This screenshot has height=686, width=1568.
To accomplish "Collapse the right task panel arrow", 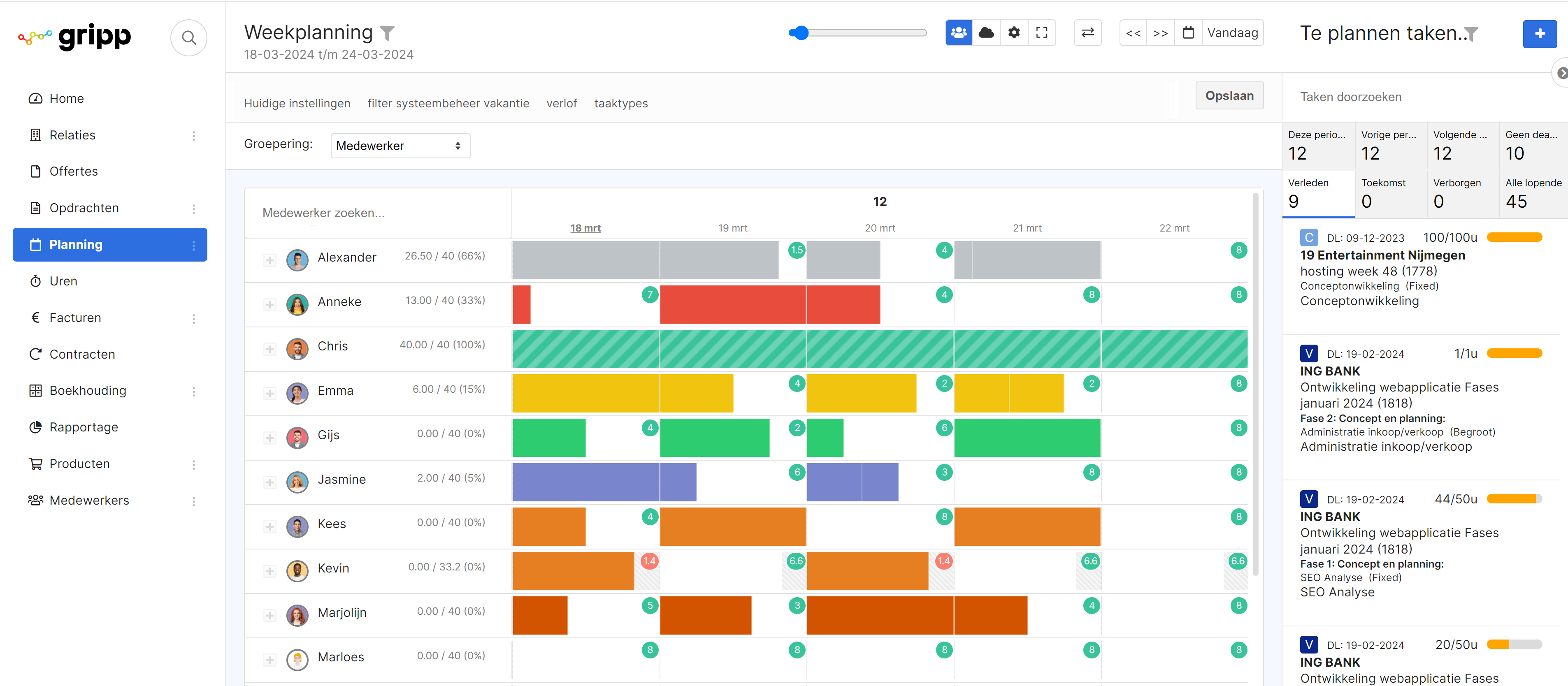I will click(x=1562, y=73).
